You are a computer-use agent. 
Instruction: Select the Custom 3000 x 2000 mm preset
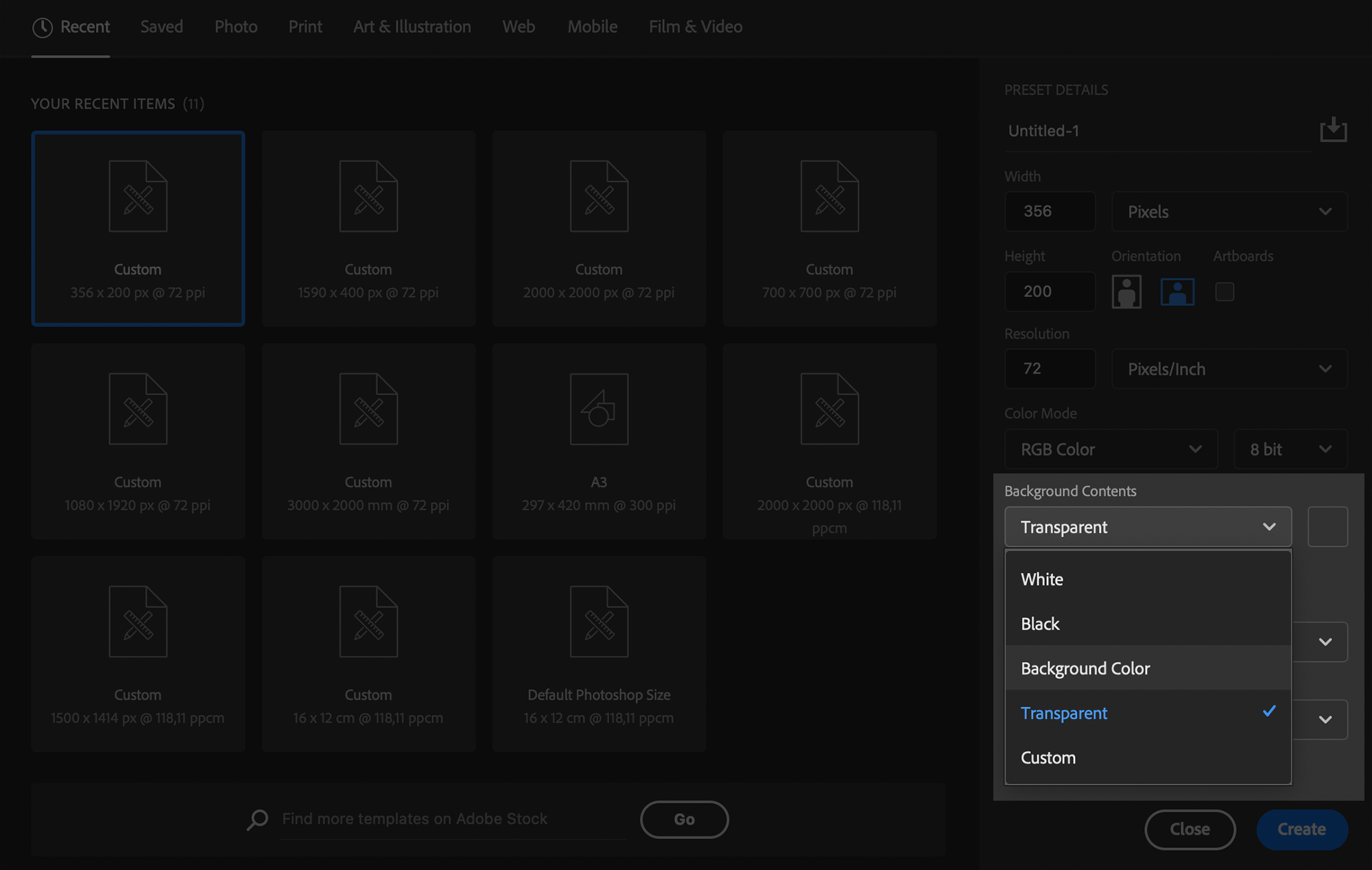click(x=368, y=442)
